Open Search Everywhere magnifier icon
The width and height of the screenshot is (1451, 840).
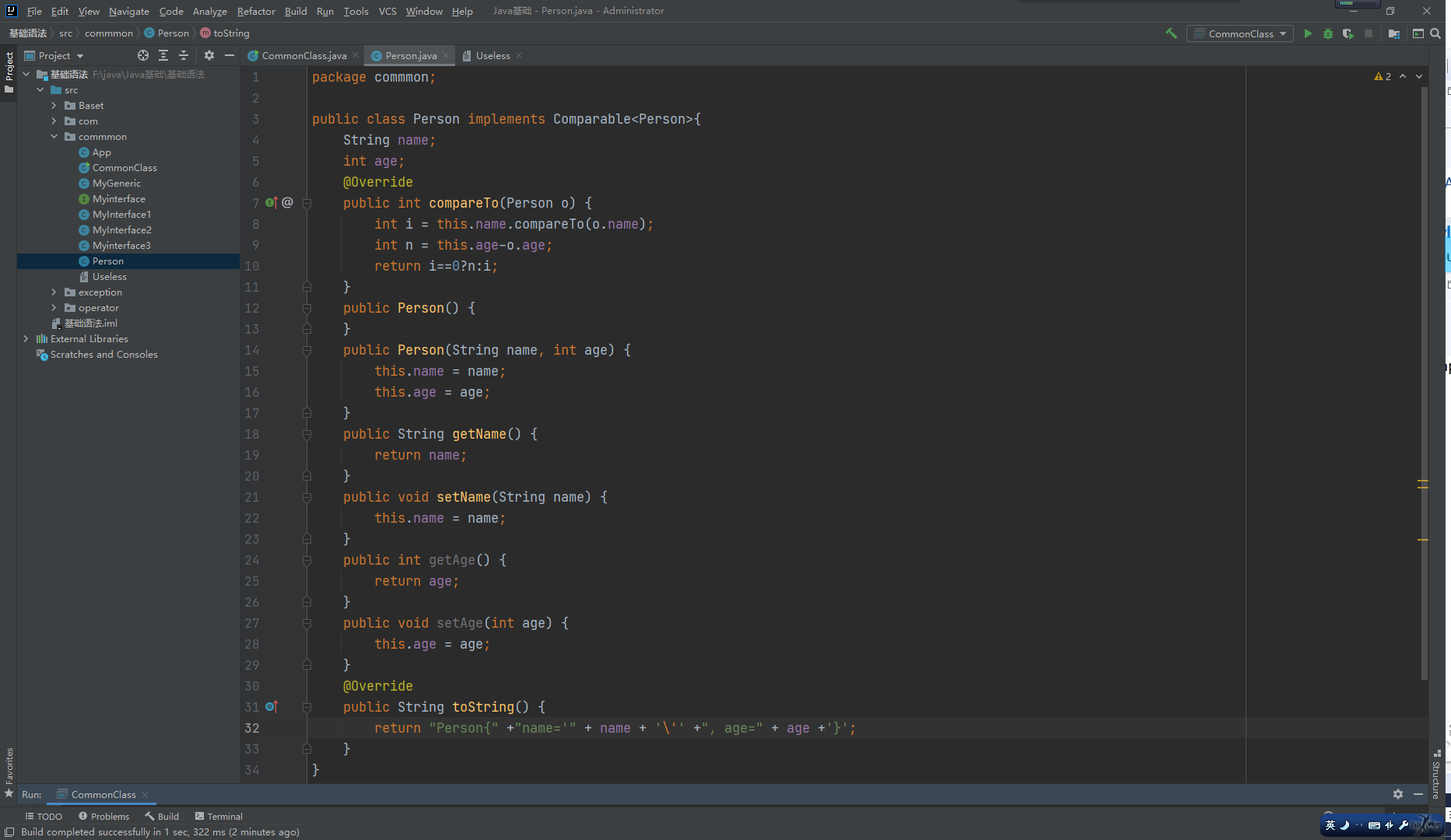(1435, 33)
